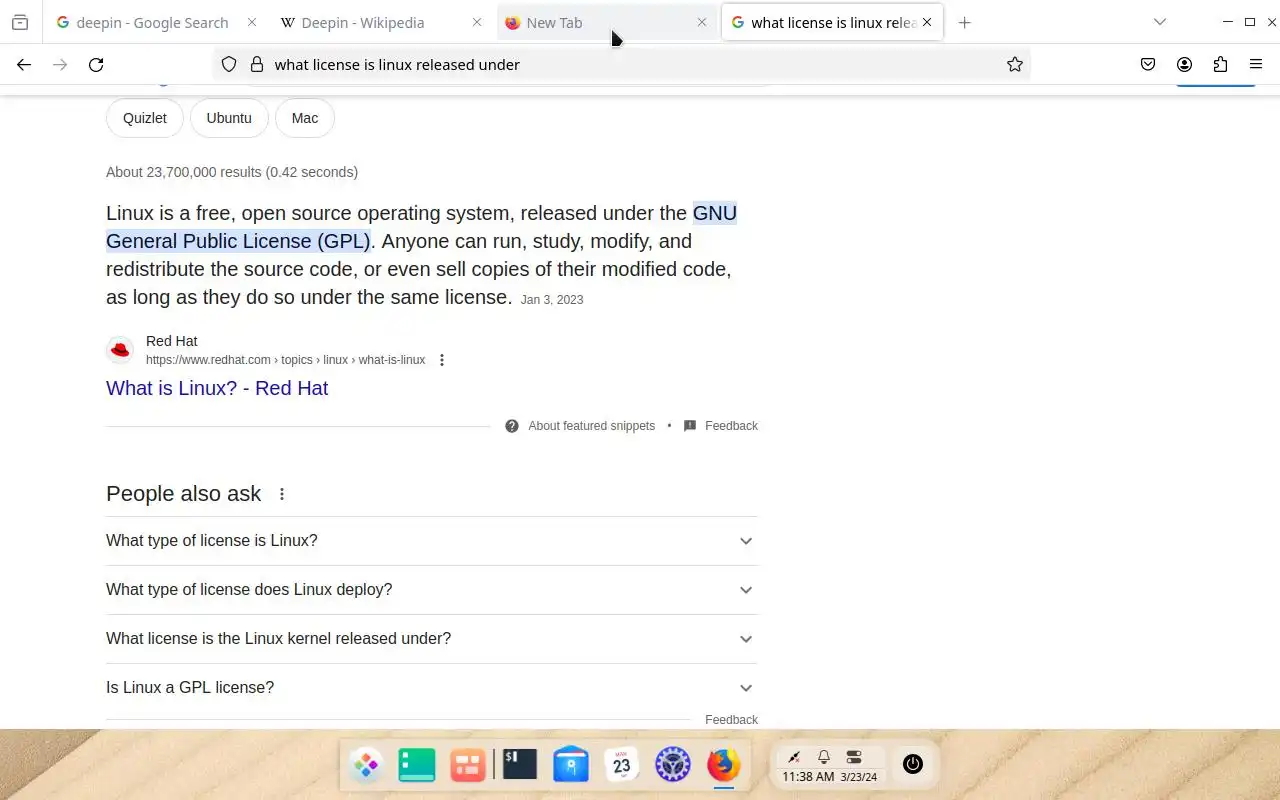Close the linux license search tab
This screenshot has height=800, width=1280.
coord(927,22)
